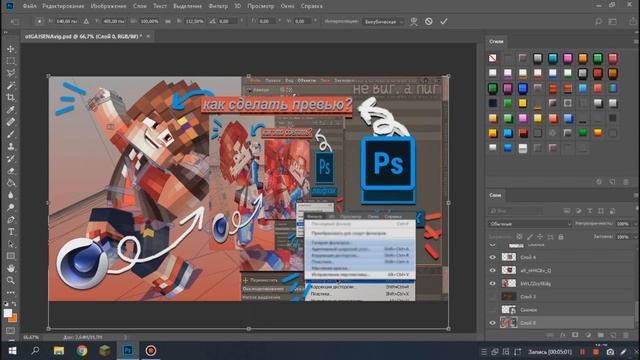Open the blending mode dropdown Обычные
The height and width of the screenshot is (360, 640).
click(x=530, y=224)
